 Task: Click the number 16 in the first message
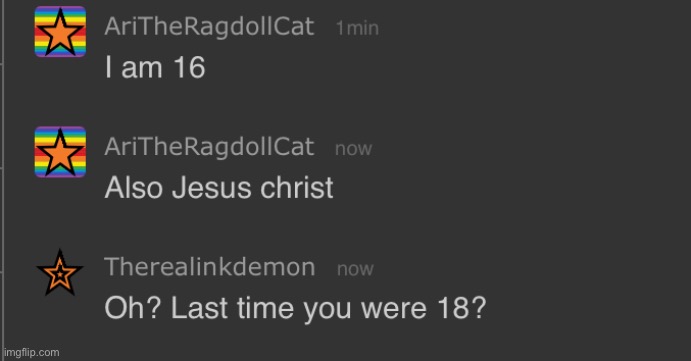(189, 67)
